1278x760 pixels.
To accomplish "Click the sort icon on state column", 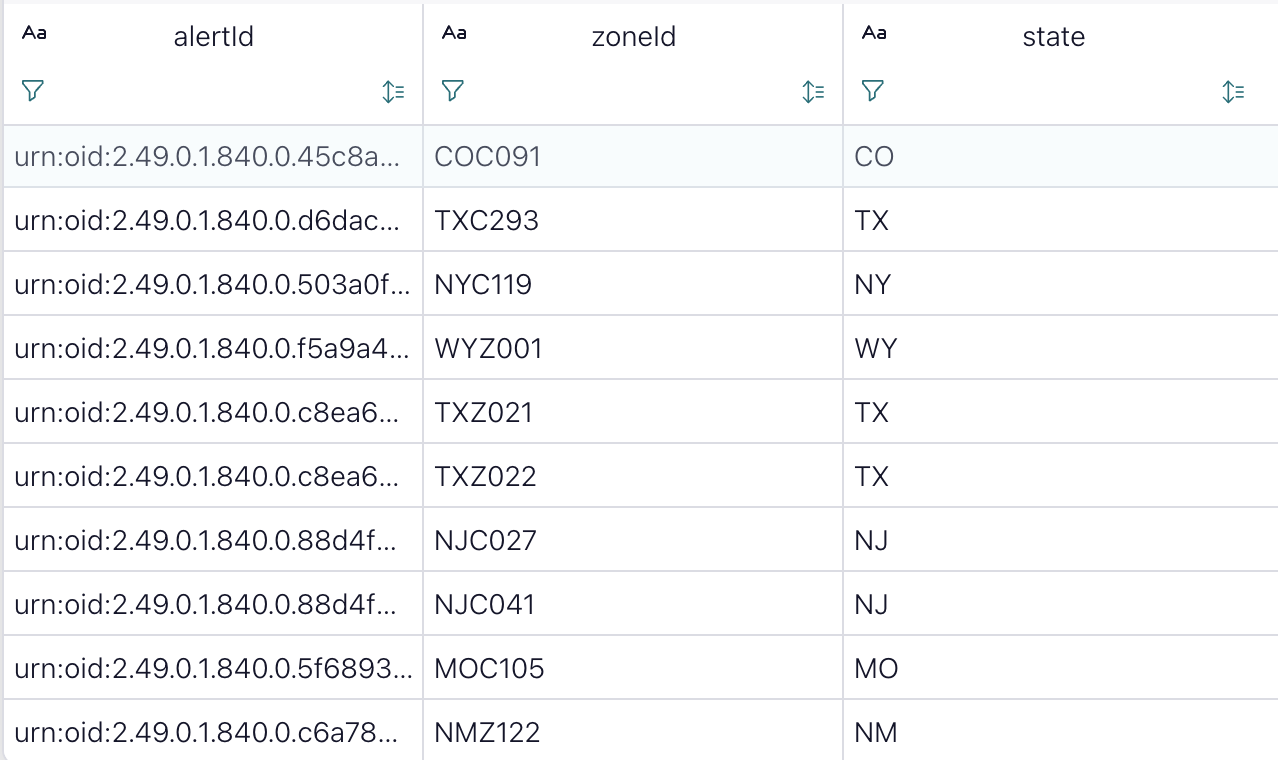I will click(x=1233, y=90).
